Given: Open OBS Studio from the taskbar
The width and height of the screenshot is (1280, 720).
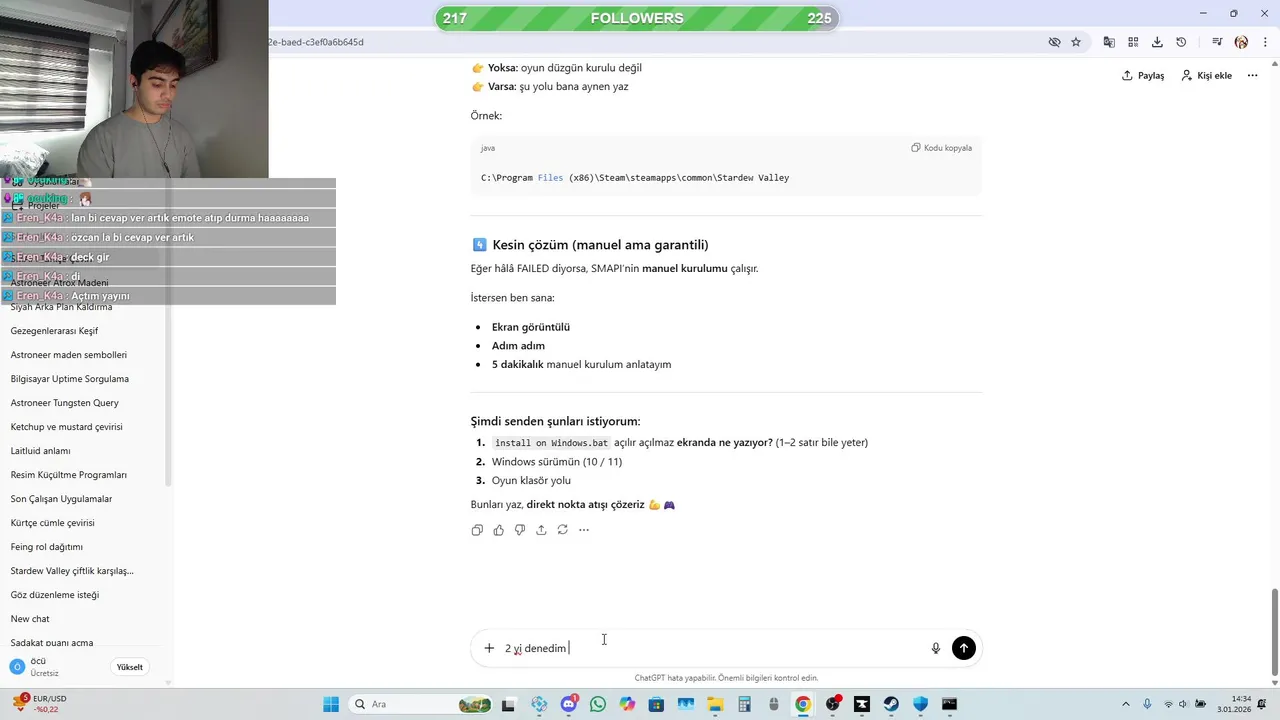Looking at the screenshot, I should tap(832, 704).
